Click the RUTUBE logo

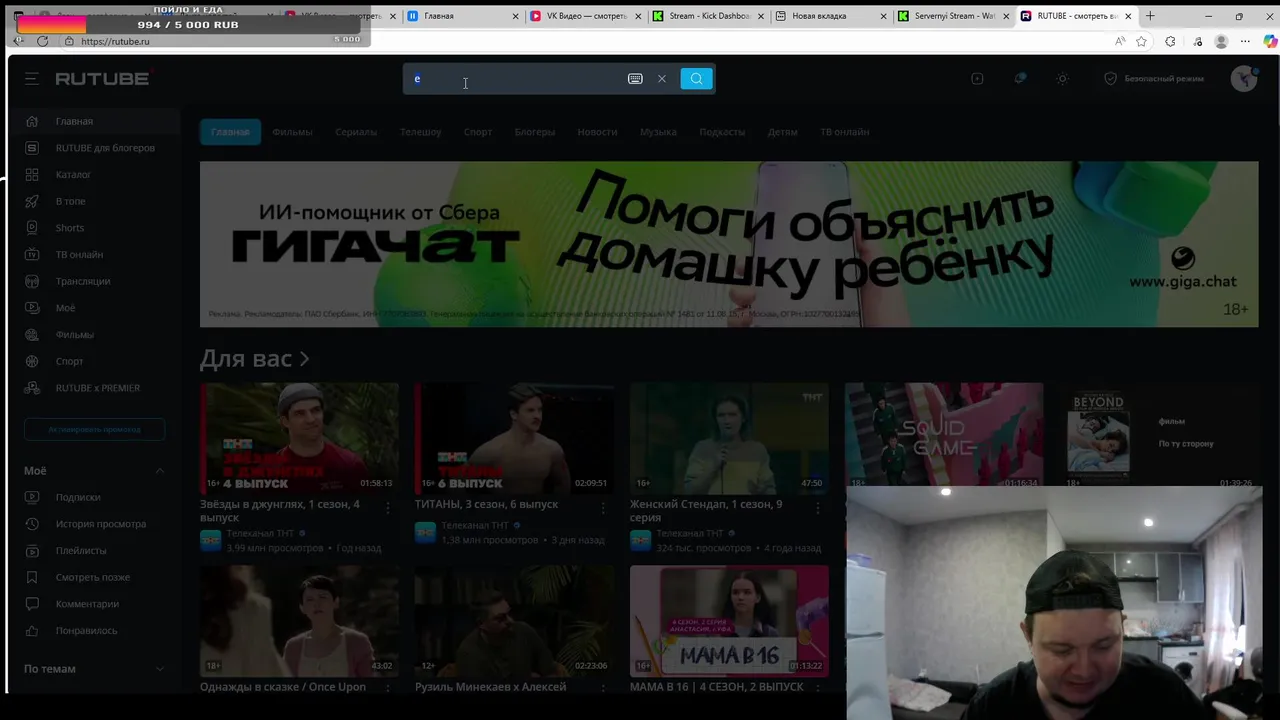pos(102,79)
